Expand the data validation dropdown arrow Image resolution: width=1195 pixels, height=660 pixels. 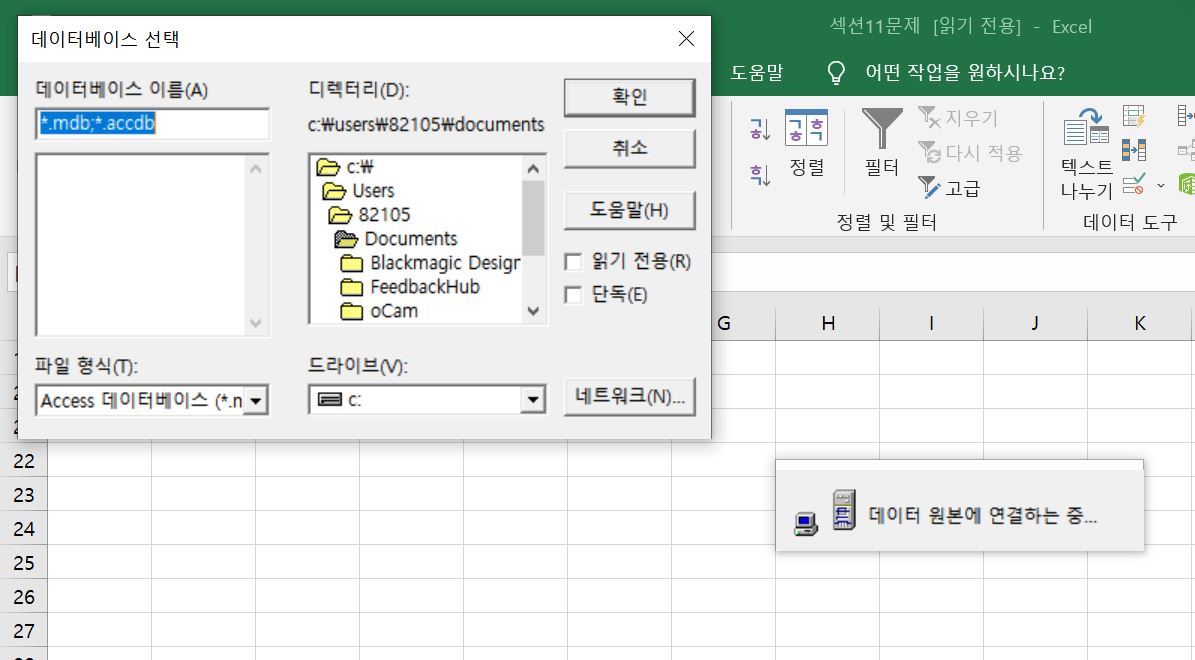coord(1161,185)
